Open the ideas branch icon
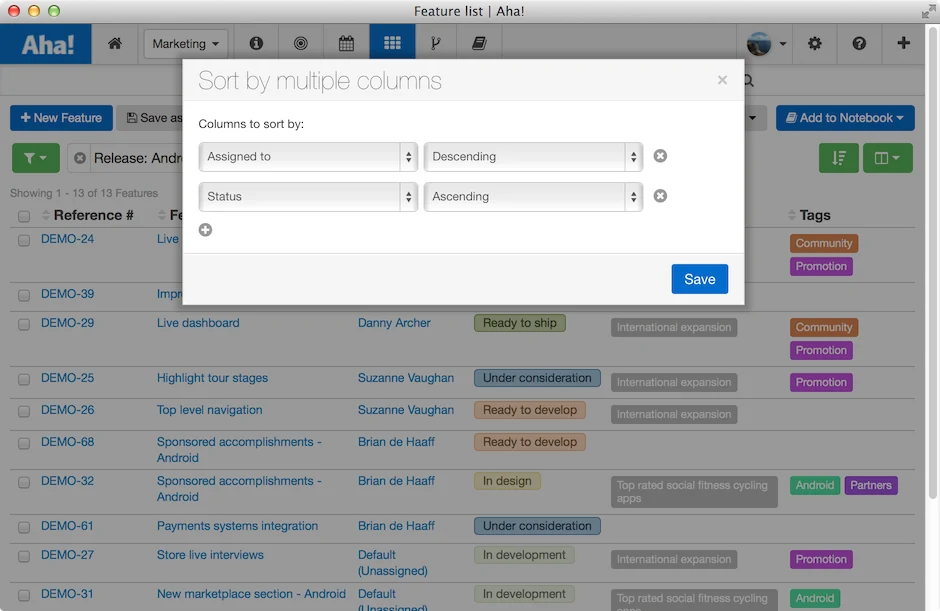This screenshot has height=611, width=940. [435, 43]
